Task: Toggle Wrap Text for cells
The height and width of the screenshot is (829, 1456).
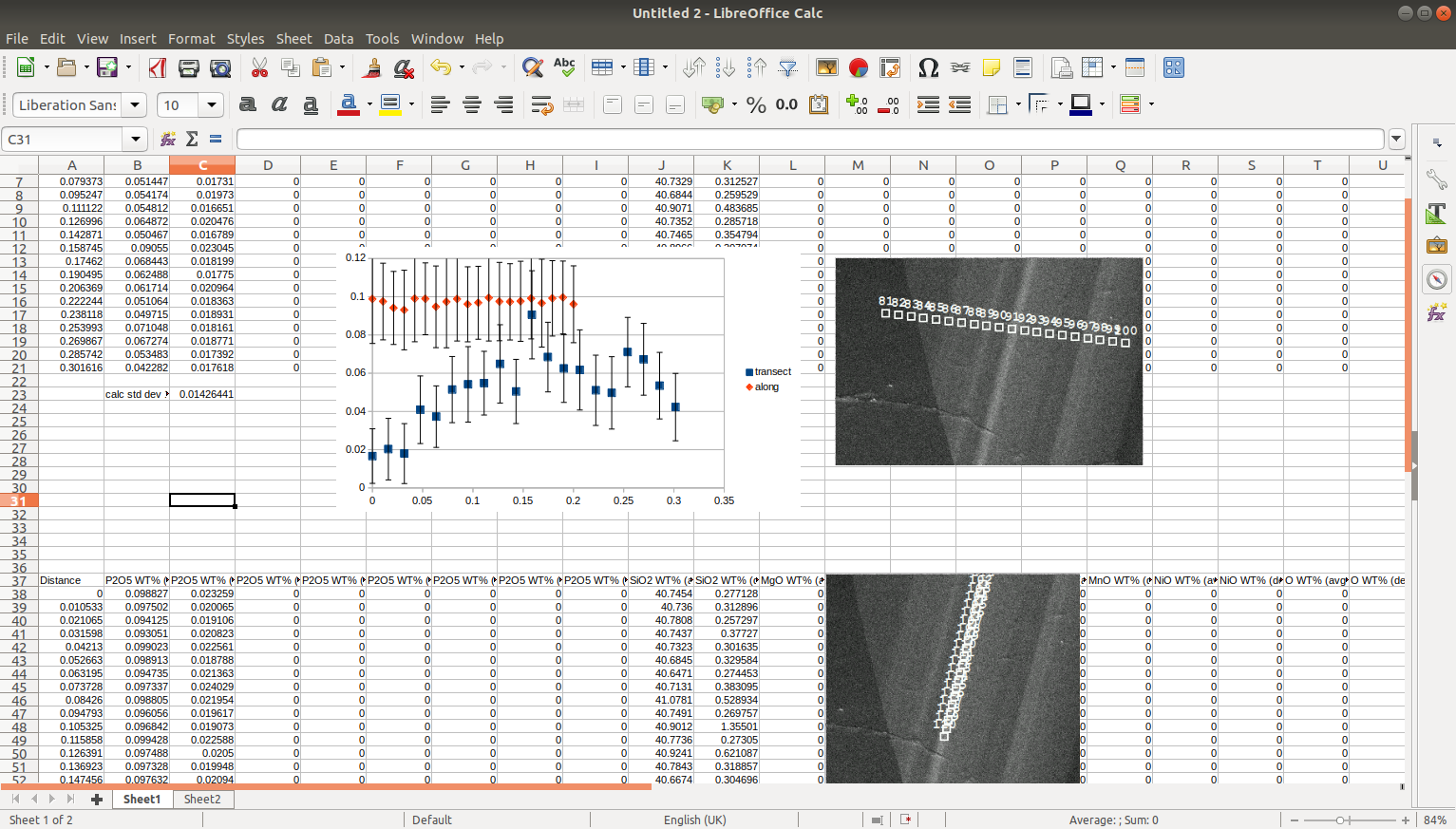Action: (541, 104)
